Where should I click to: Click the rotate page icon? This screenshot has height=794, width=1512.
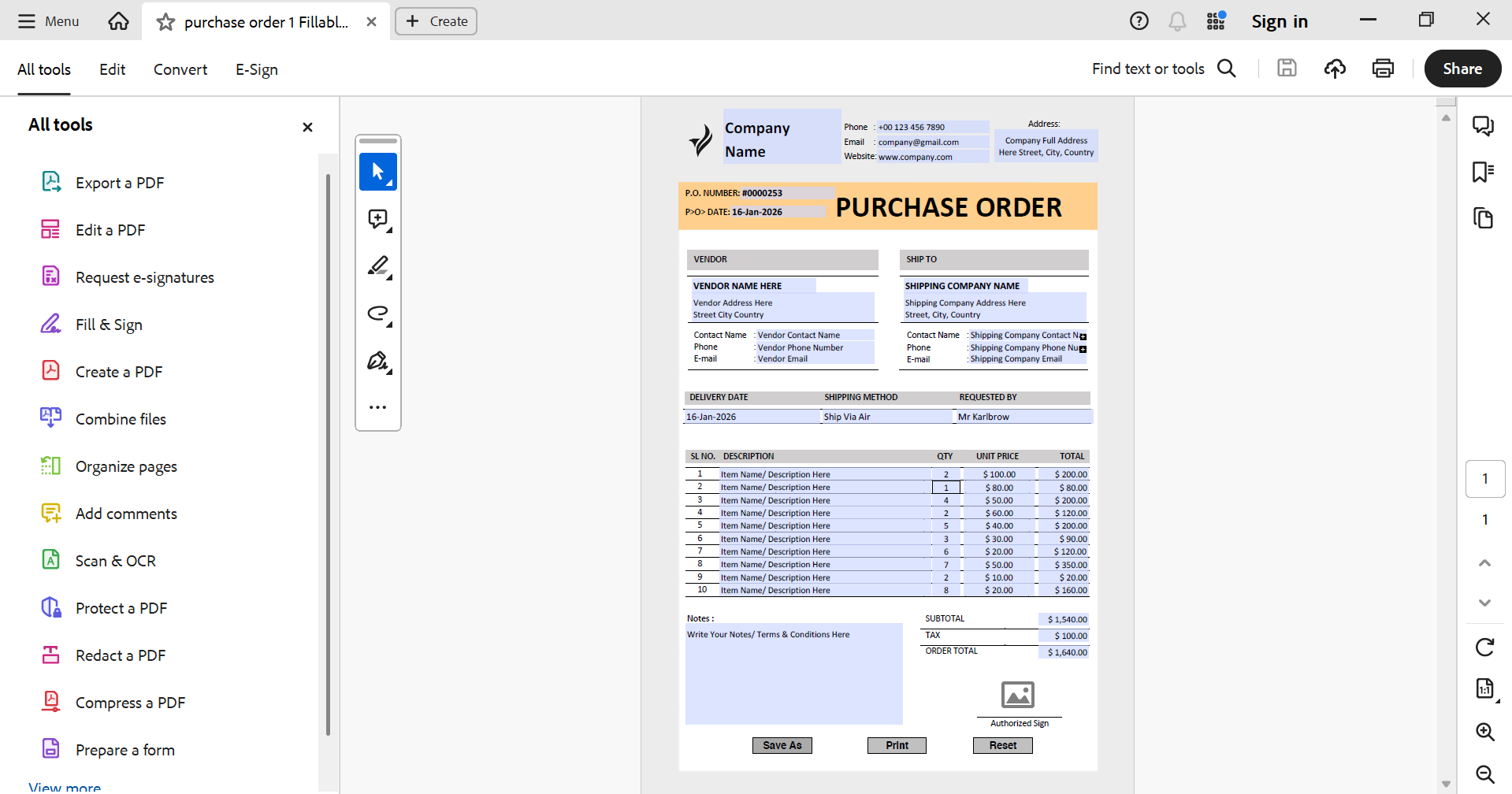(1484, 647)
